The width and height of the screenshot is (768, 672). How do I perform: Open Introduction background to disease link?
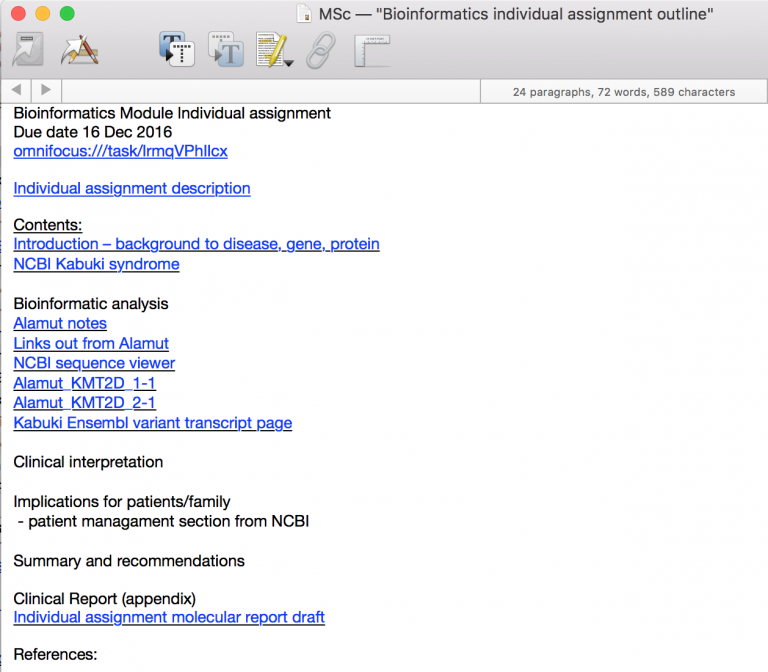point(196,244)
